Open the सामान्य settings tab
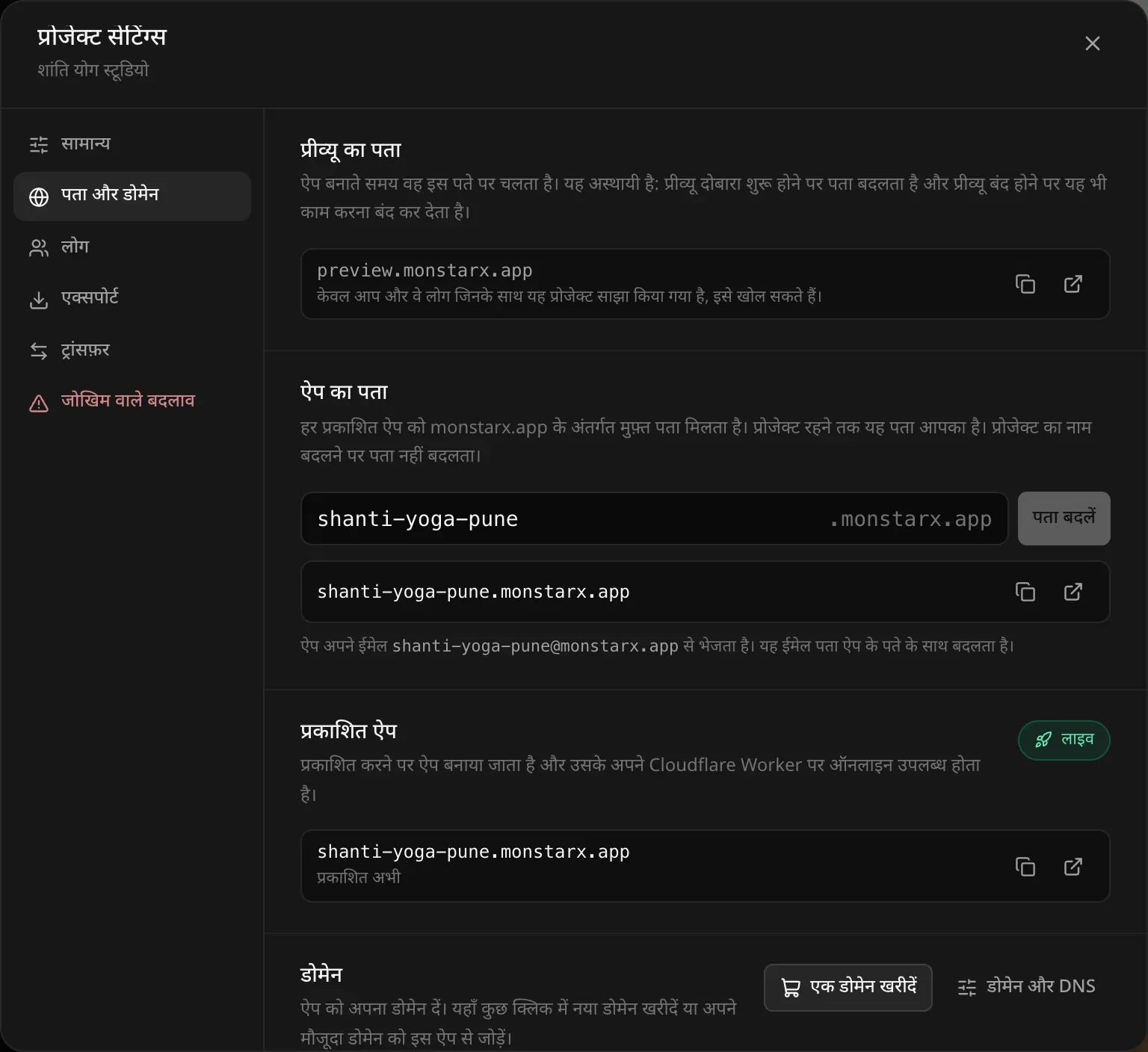This screenshot has height=1052, width=1148. (x=132, y=143)
